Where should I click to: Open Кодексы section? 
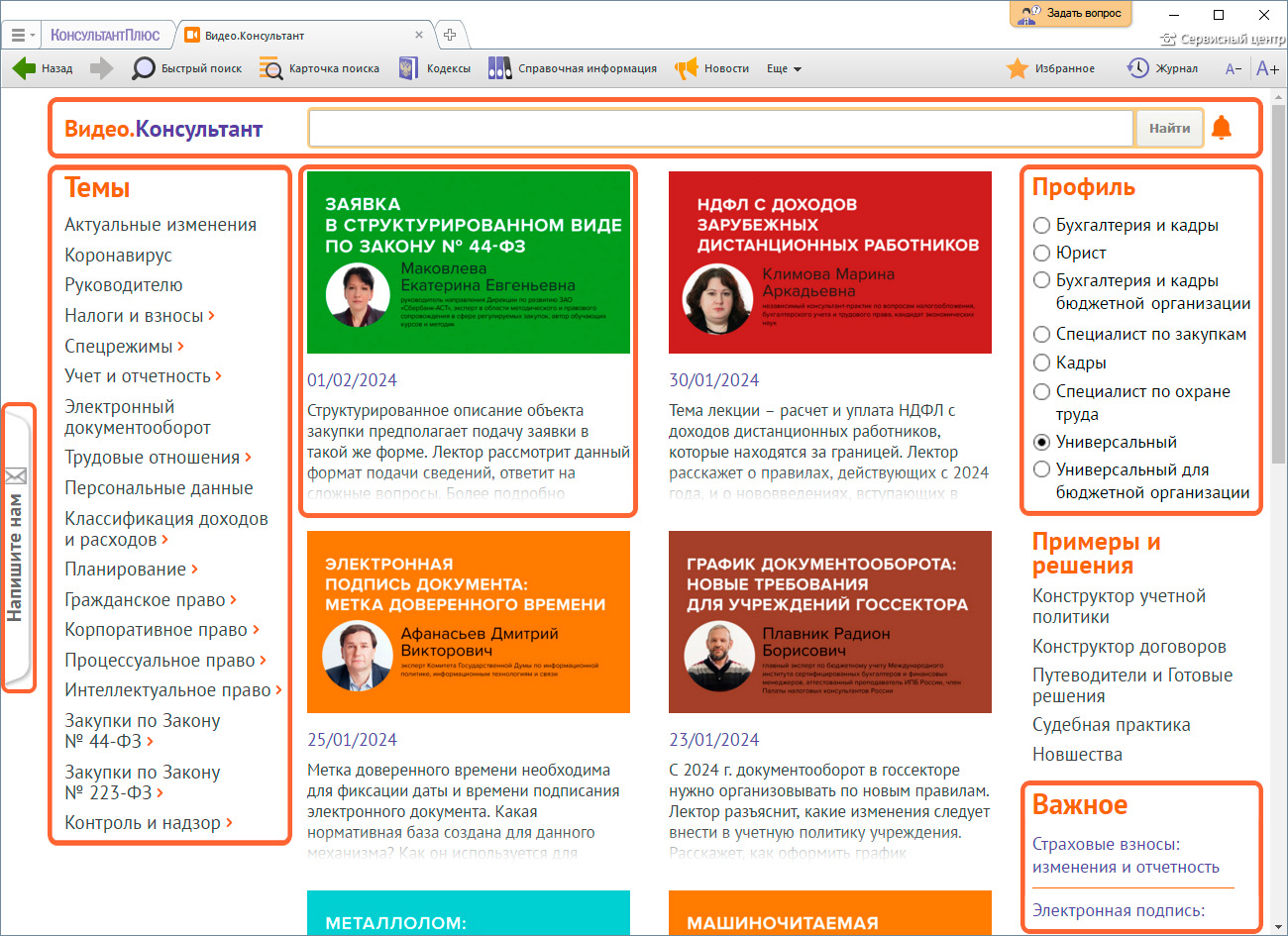434,68
